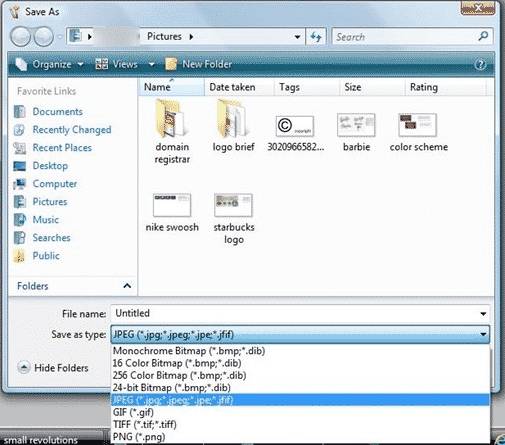Expand the Folders pane chevron
Screen dimensions: 505x445
click(127, 286)
